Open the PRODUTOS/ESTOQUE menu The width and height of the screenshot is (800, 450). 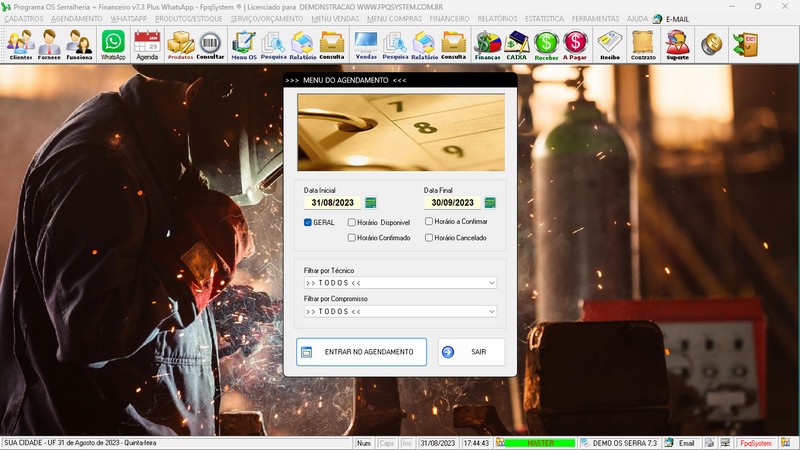[189, 19]
